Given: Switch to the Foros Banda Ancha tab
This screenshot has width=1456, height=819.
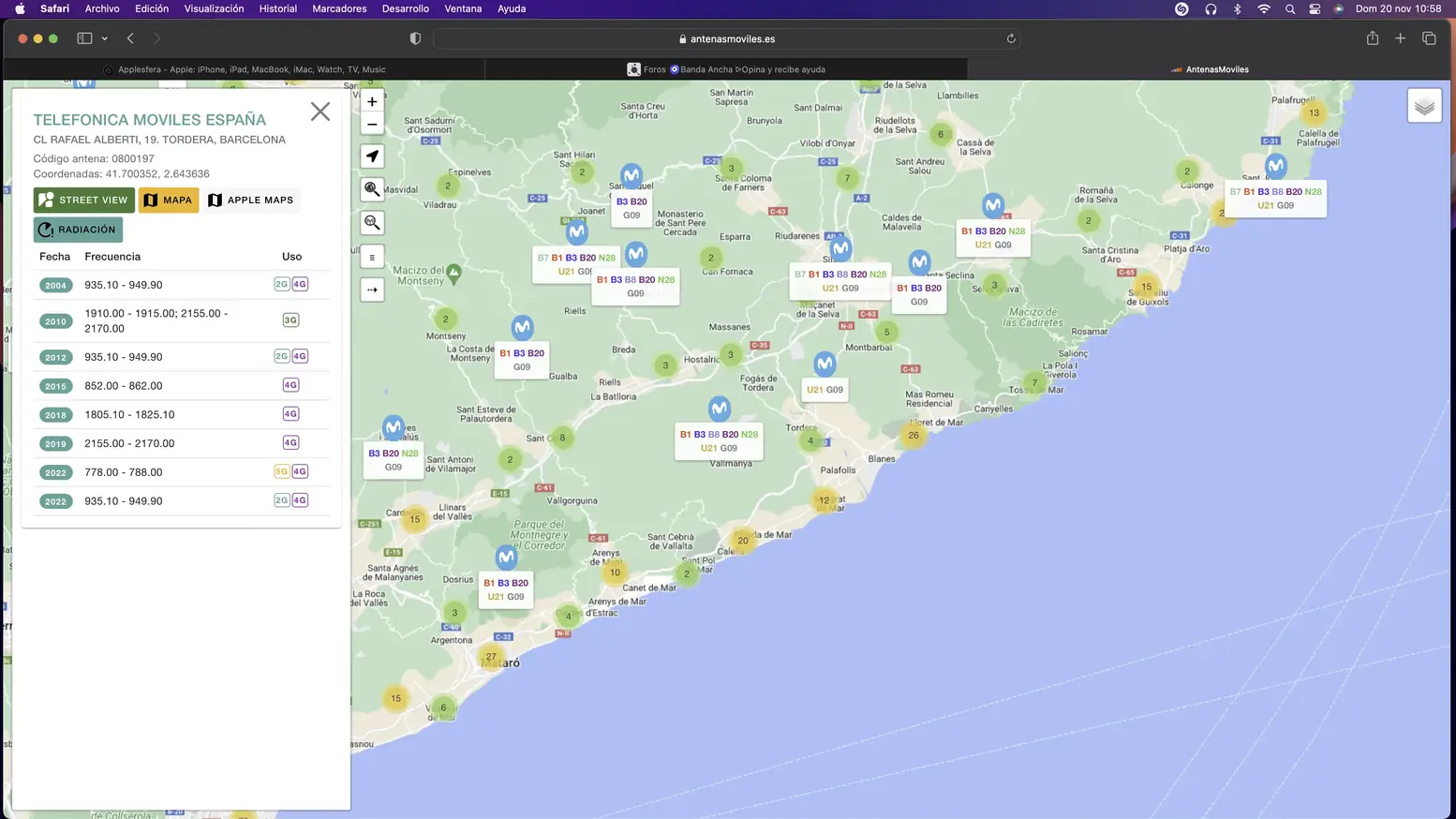Looking at the screenshot, I should (x=726, y=69).
